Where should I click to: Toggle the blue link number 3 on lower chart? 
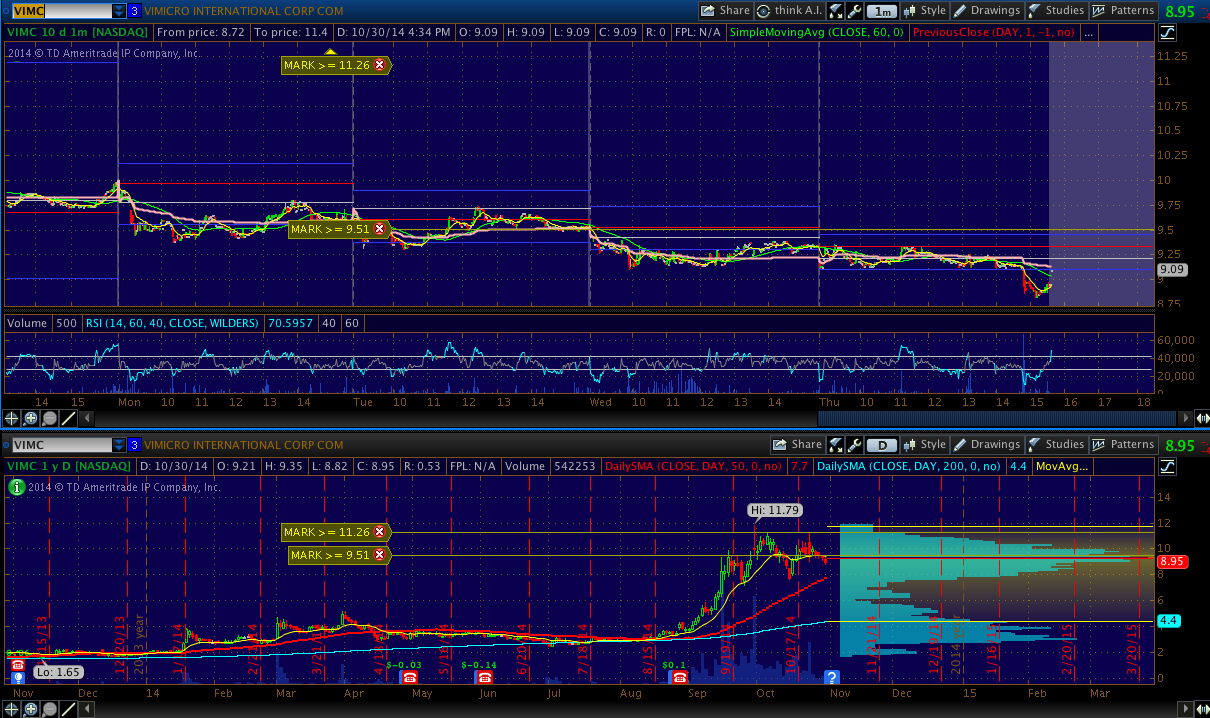coord(134,444)
